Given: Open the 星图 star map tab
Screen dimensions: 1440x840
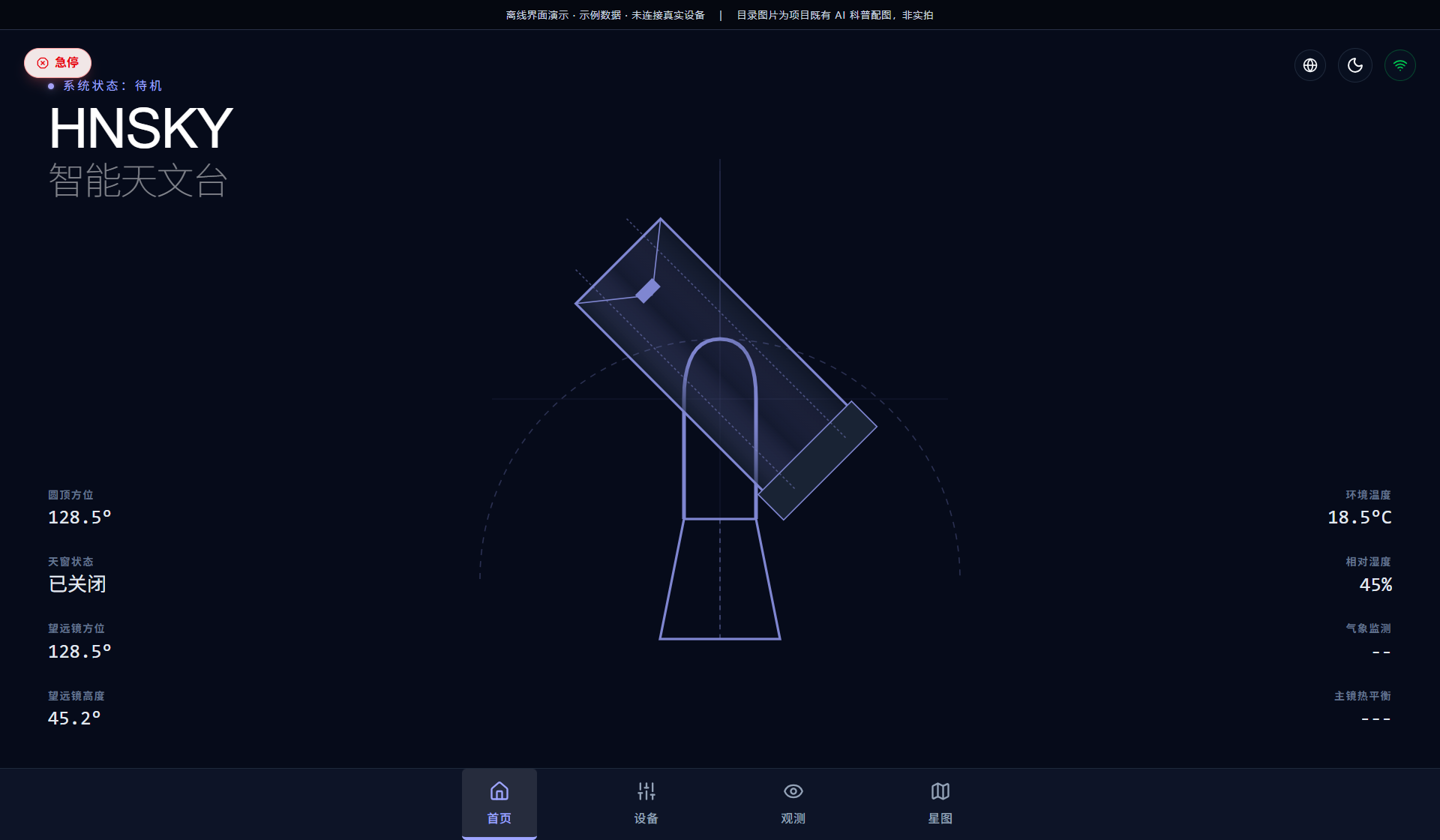Looking at the screenshot, I should [940, 803].
